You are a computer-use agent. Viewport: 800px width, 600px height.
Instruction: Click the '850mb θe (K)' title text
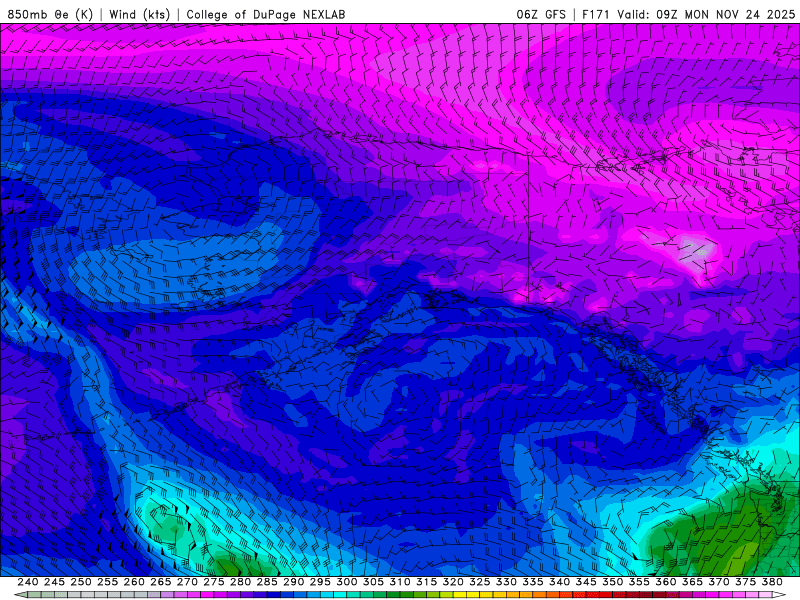50,14
